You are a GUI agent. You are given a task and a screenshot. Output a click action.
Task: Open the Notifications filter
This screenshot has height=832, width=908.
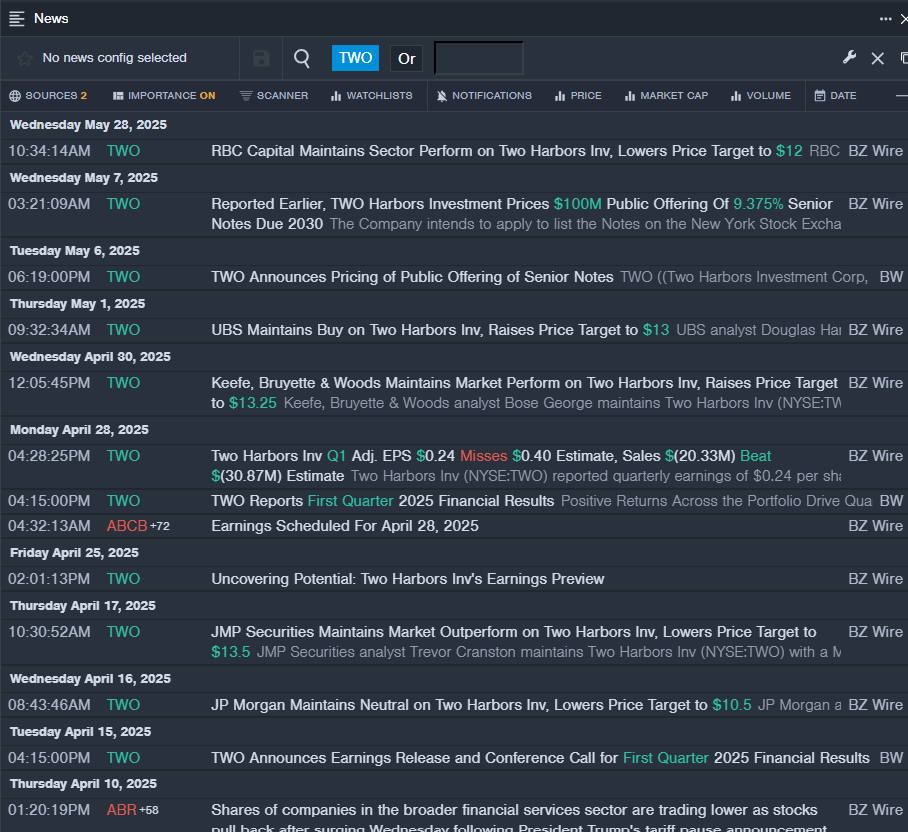click(x=484, y=96)
